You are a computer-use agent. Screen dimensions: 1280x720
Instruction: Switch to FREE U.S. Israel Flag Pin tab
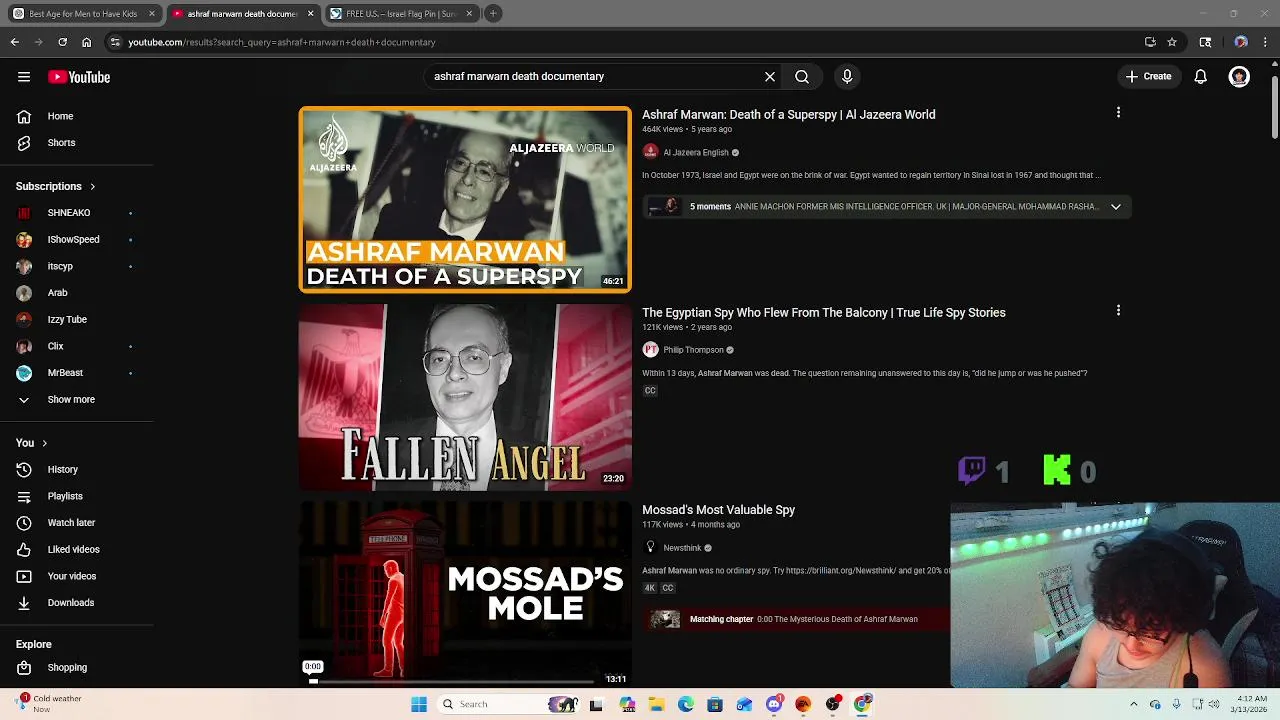point(400,14)
